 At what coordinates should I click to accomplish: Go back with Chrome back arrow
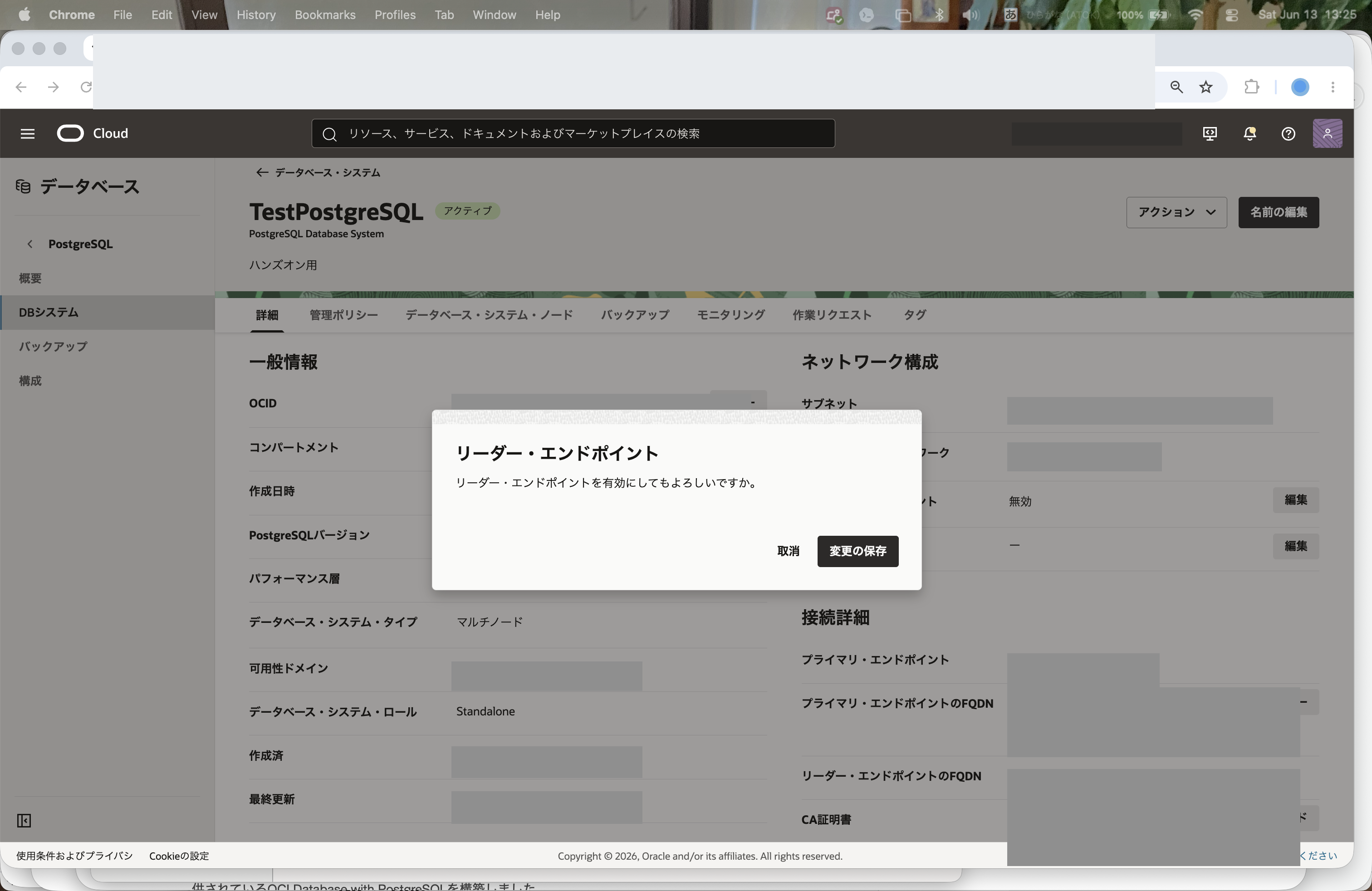(x=21, y=87)
